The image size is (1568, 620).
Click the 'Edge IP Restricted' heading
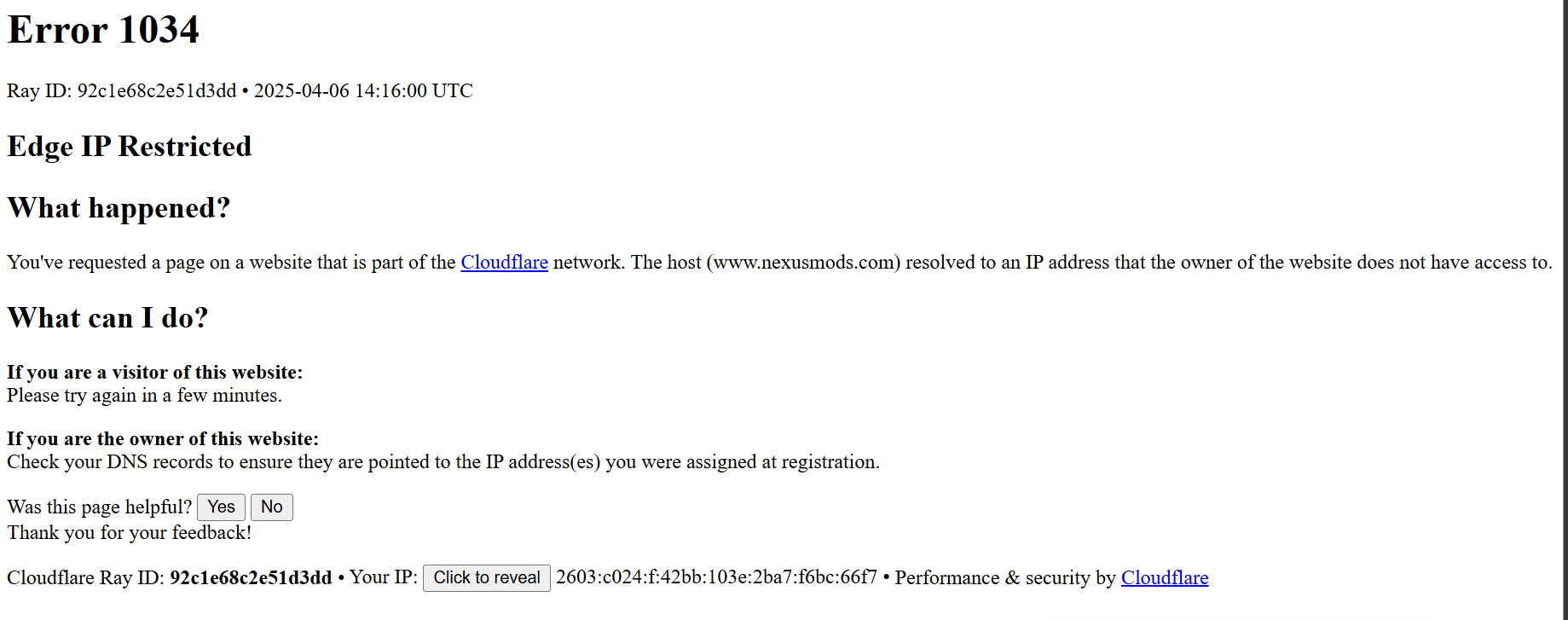tap(130, 147)
